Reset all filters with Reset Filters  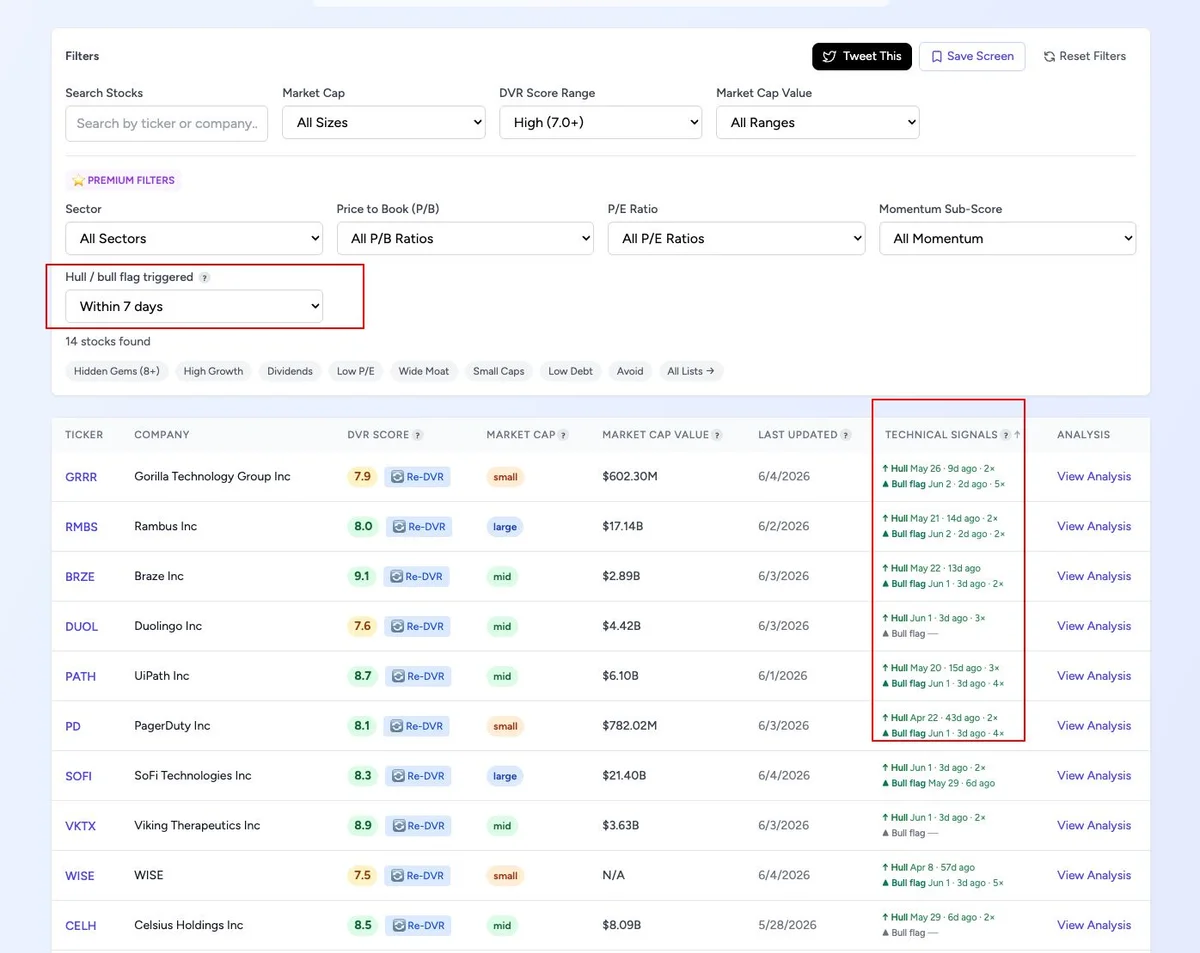[1084, 56]
